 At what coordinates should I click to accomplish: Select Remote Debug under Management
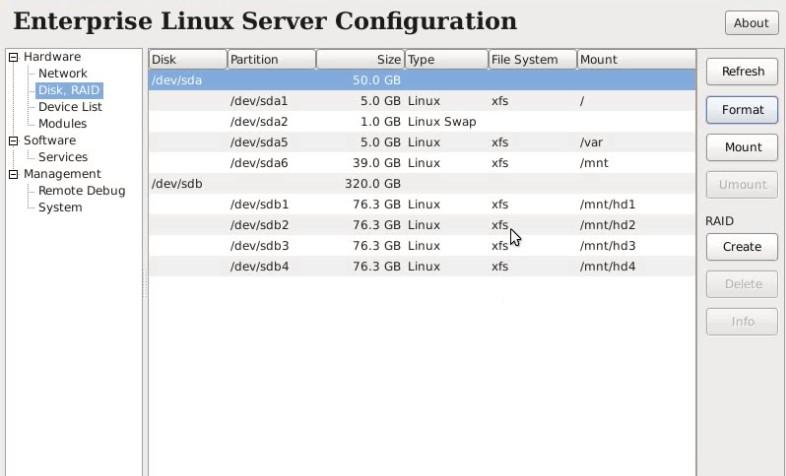click(x=82, y=191)
